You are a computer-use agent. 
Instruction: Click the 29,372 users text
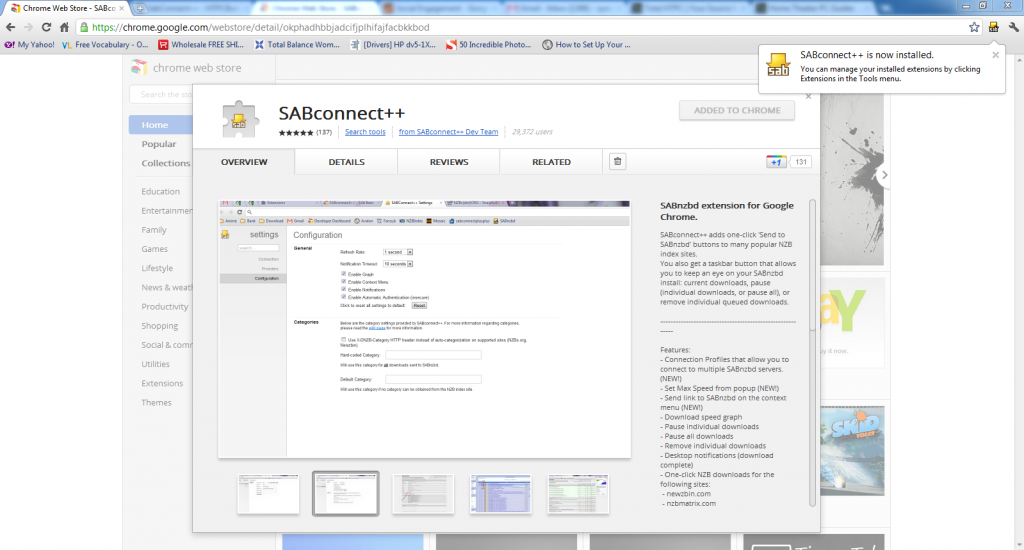tap(532, 132)
